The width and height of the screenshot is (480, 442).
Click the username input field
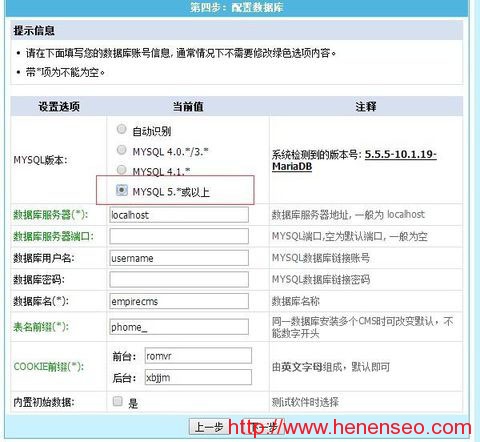[179, 258]
